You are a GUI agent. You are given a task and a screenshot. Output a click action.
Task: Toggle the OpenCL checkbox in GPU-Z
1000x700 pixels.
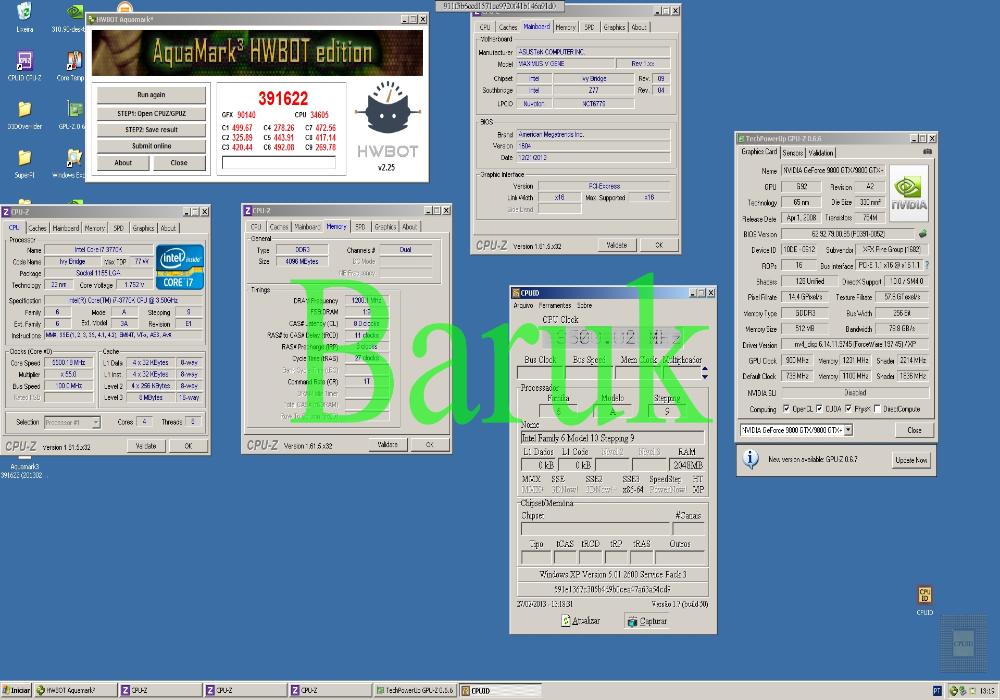(786, 409)
